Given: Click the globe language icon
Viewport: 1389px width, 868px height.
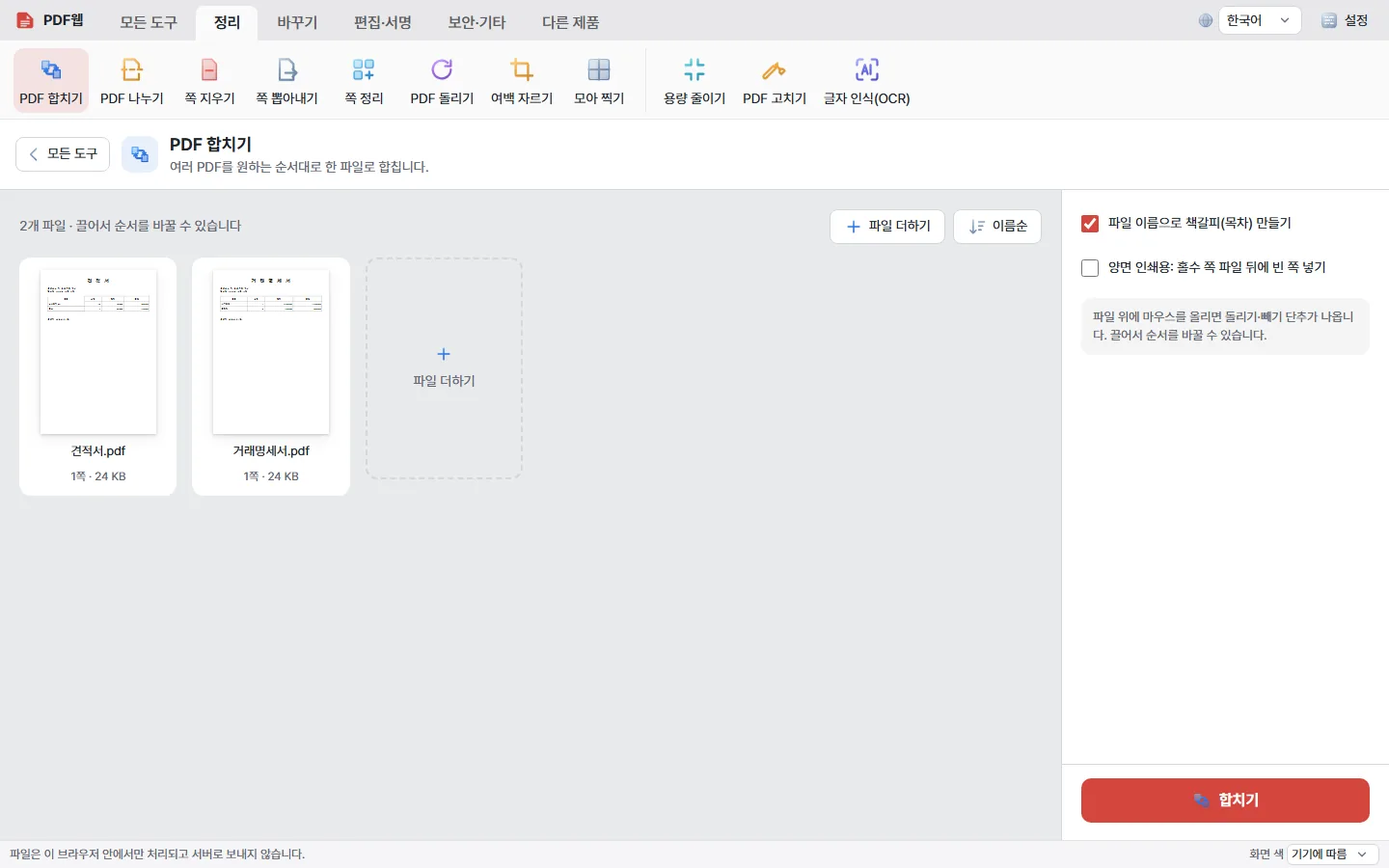Looking at the screenshot, I should pyautogui.click(x=1206, y=20).
